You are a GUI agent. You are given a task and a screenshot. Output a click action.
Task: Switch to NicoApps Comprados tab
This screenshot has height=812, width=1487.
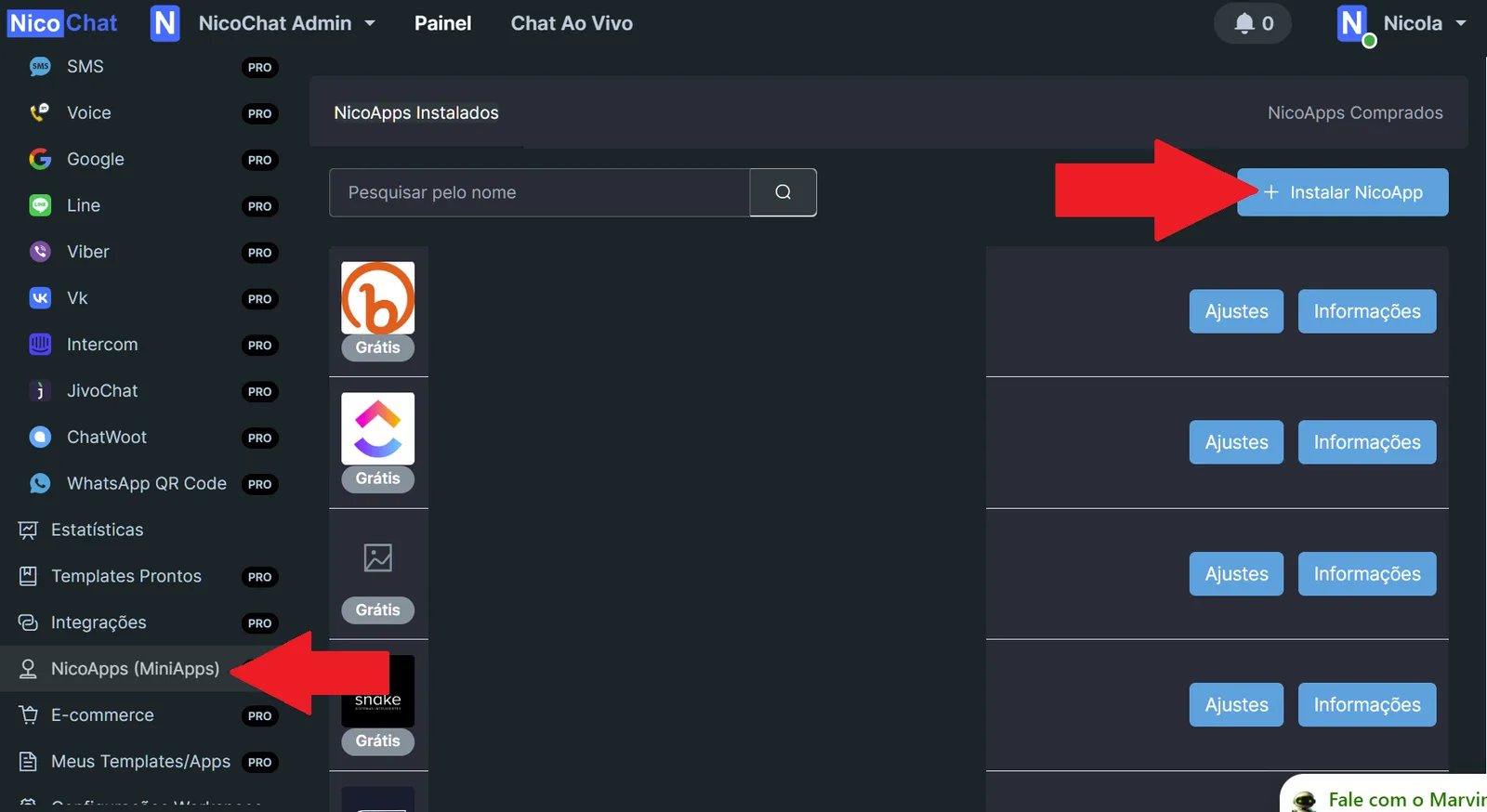tap(1355, 112)
